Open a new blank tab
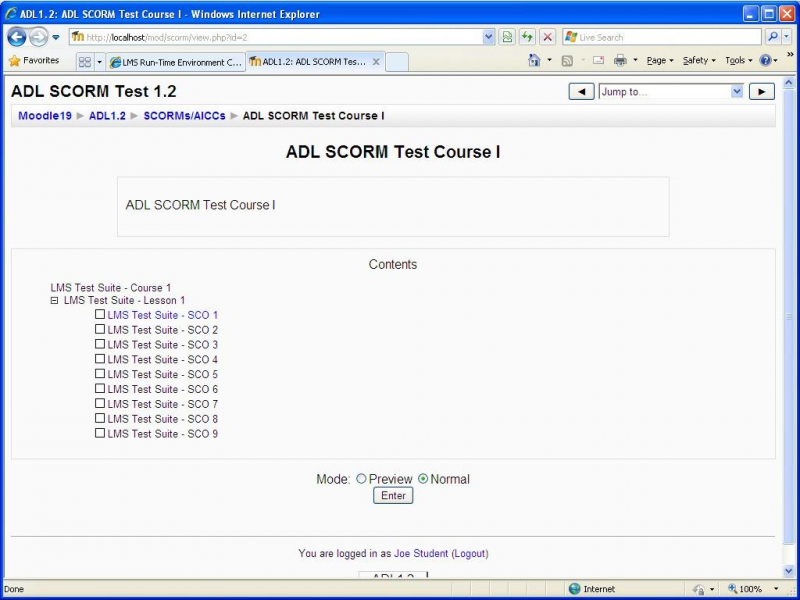This screenshot has width=800, height=600. pos(397,62)
